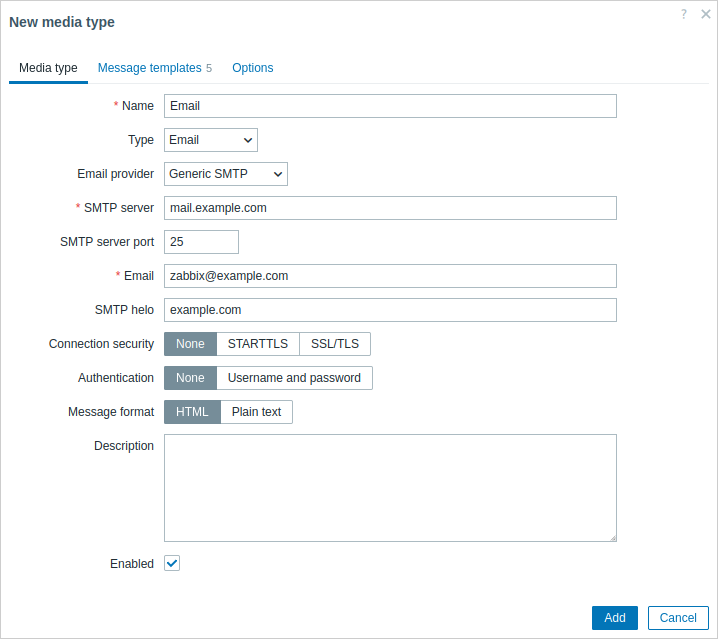Open the Options tab
This screenshot has height=639, width=718.
tap(252, 68)
